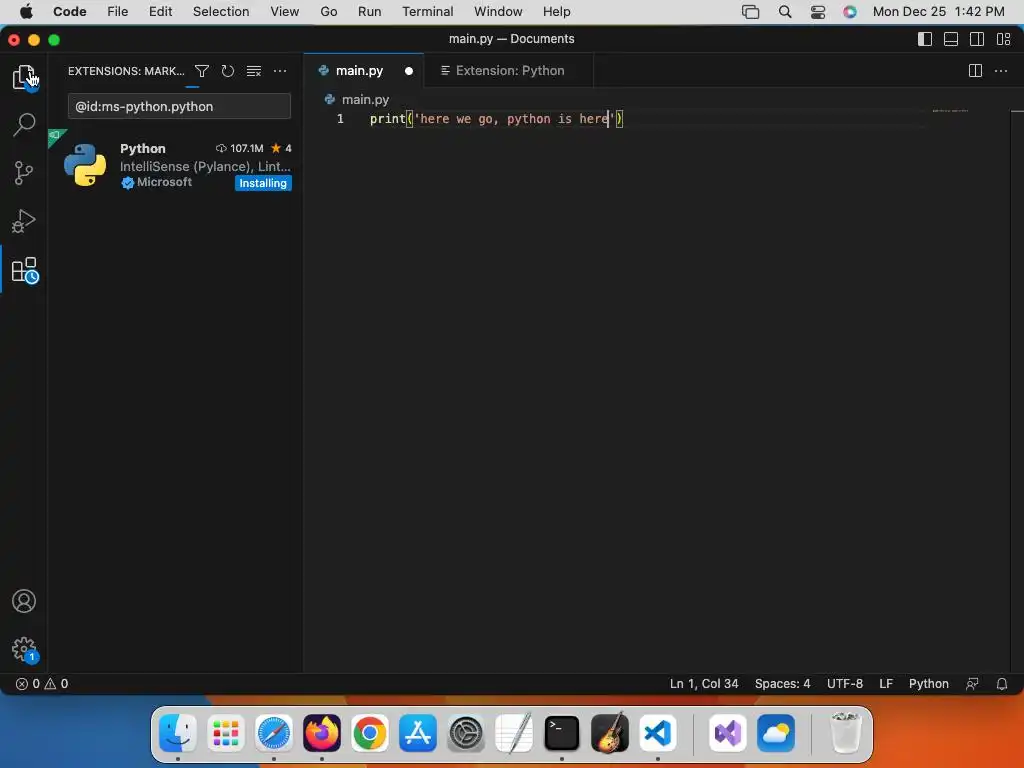This screenshot has height=768, width=1024.
Task: Change indentation via Spaces: 4
Action: click(782, 684)
